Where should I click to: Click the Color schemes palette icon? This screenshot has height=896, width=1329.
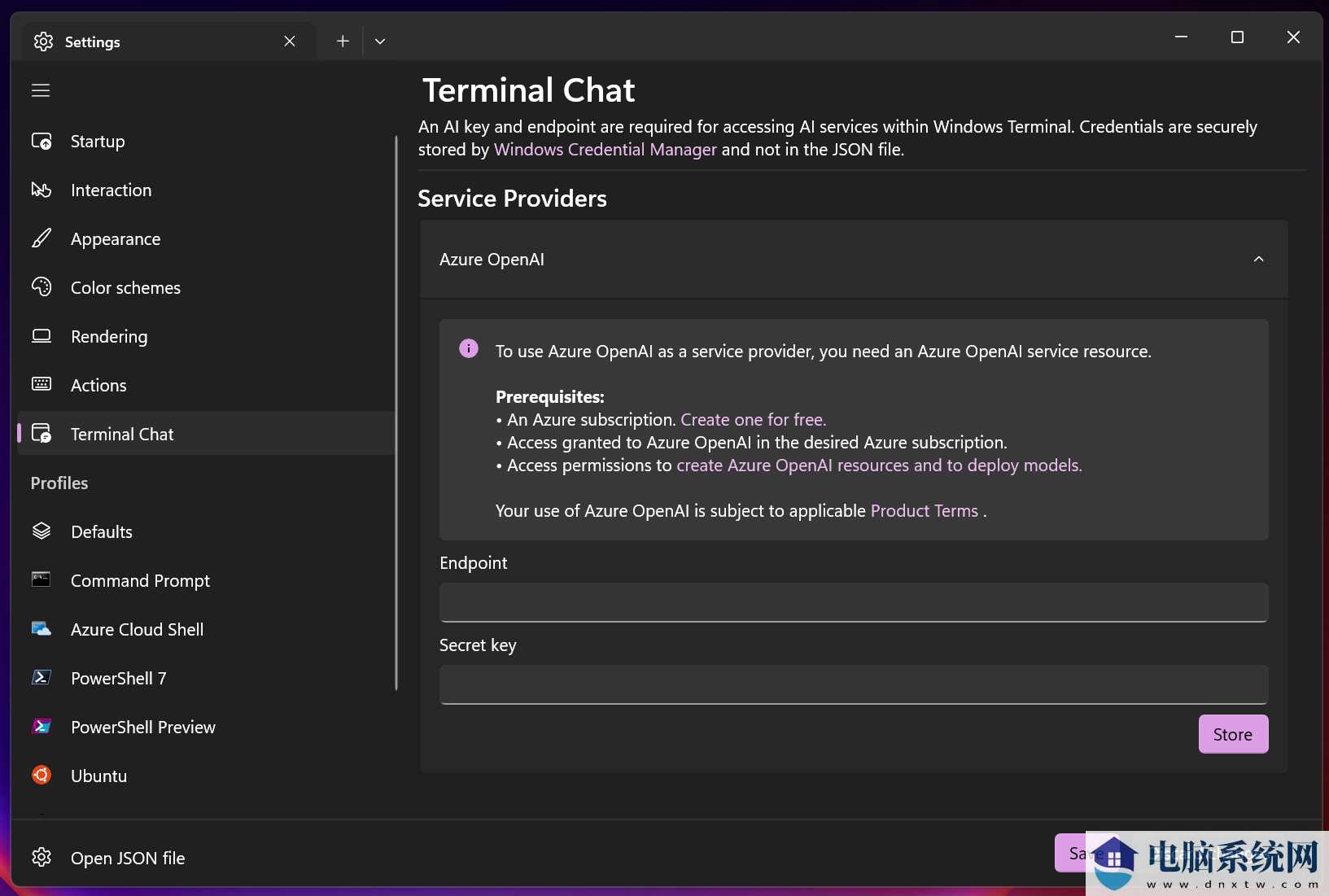click(42, 287)
